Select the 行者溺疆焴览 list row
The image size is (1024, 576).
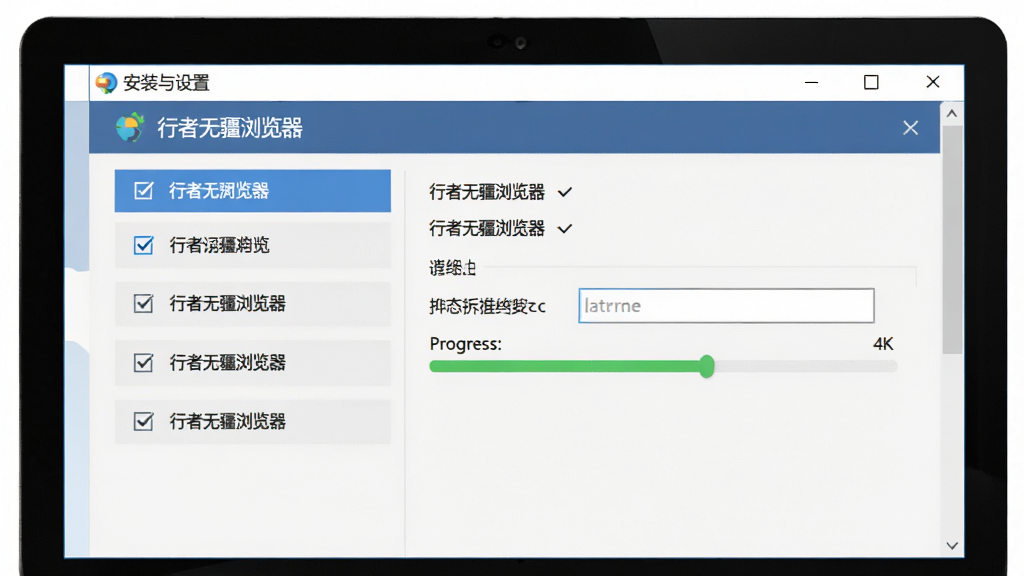(253, 246)
